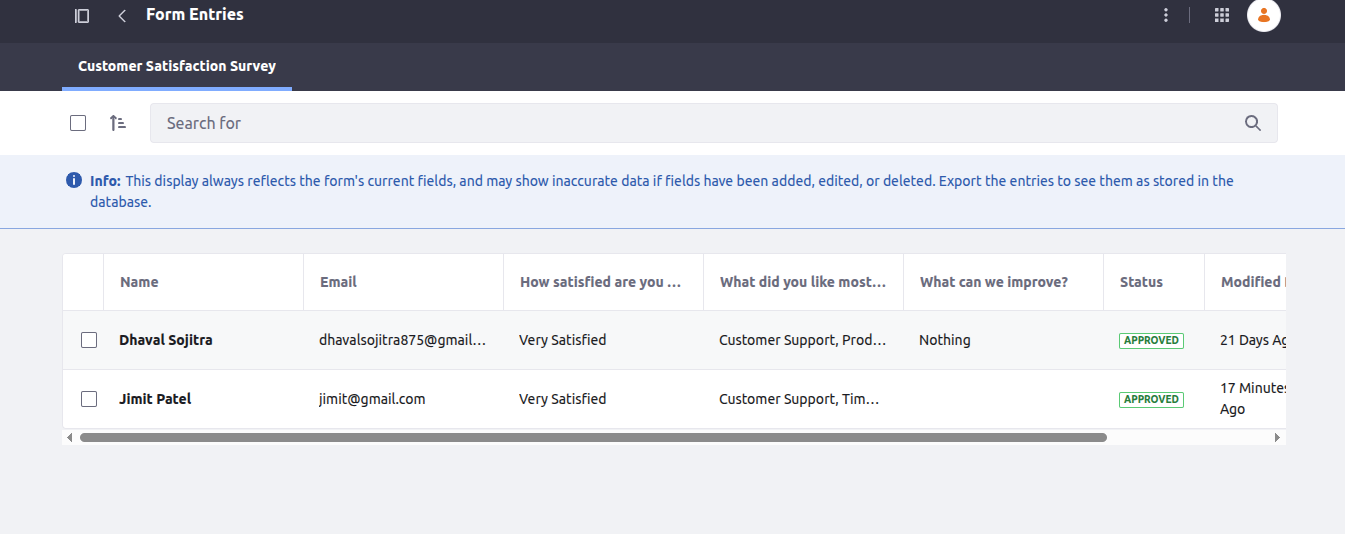Check the select-all entries checkbox
The width and height of the screenshot is (1345, 534).
click(78, 123)
